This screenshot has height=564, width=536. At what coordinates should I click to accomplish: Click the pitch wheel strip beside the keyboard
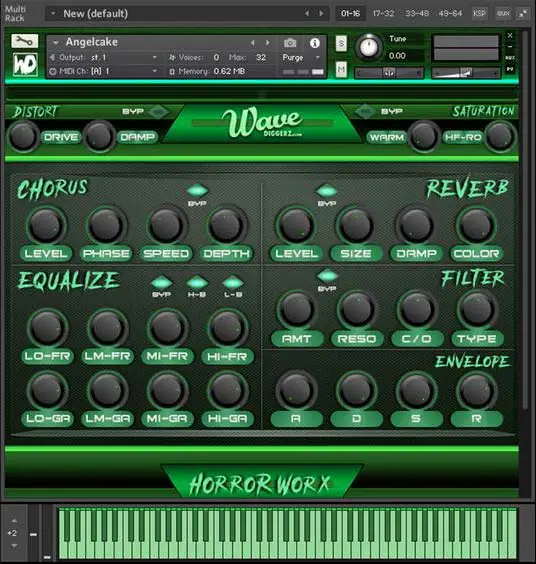coord(33,532)
